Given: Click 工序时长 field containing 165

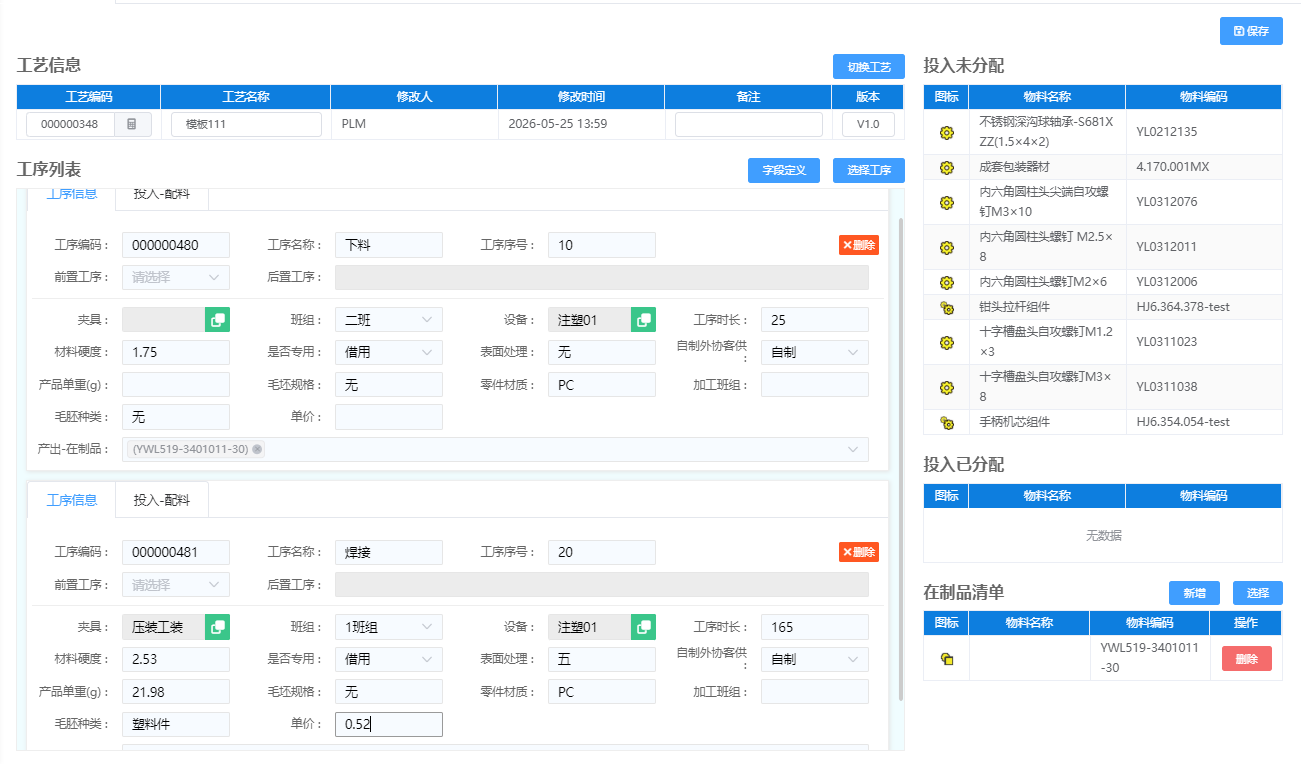Looking at the screenshot, I should (815, 627).
